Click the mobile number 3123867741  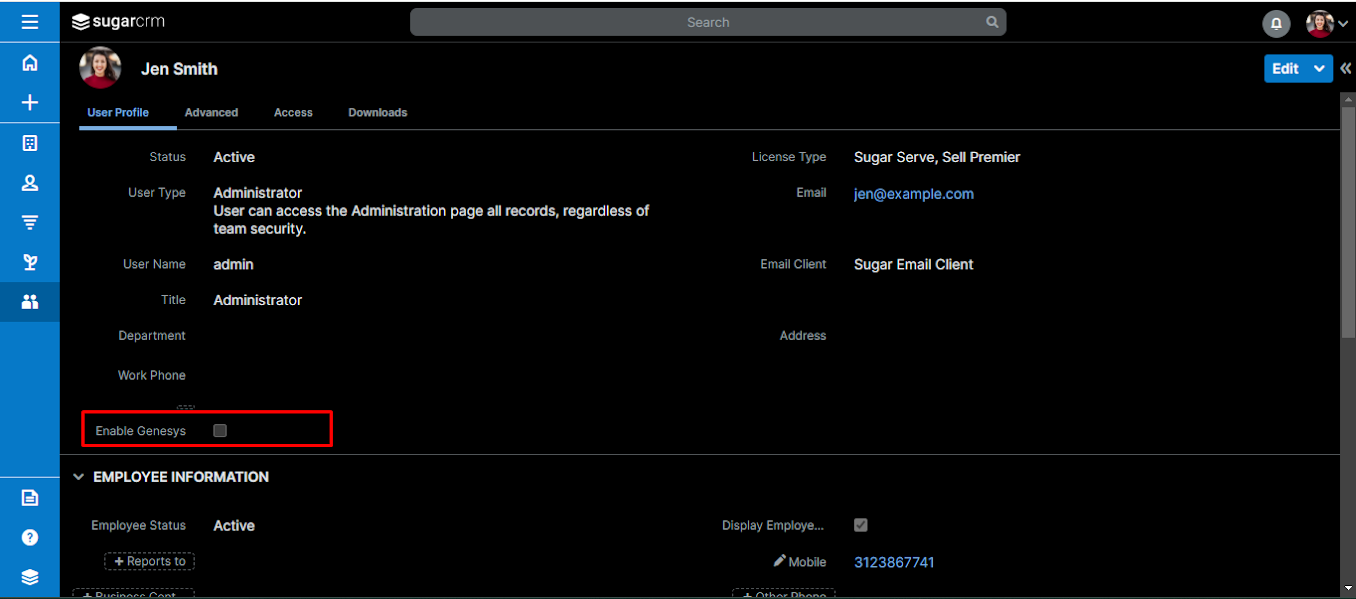(x=894, y=562)
